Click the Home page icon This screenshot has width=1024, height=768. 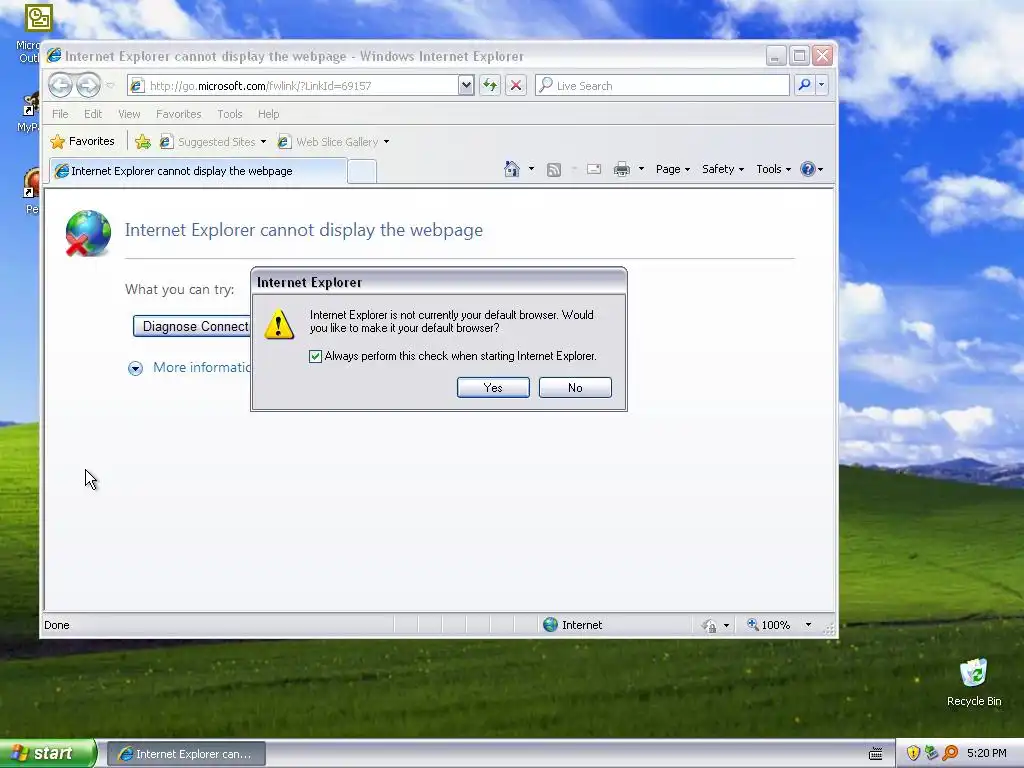coord(512,169)
